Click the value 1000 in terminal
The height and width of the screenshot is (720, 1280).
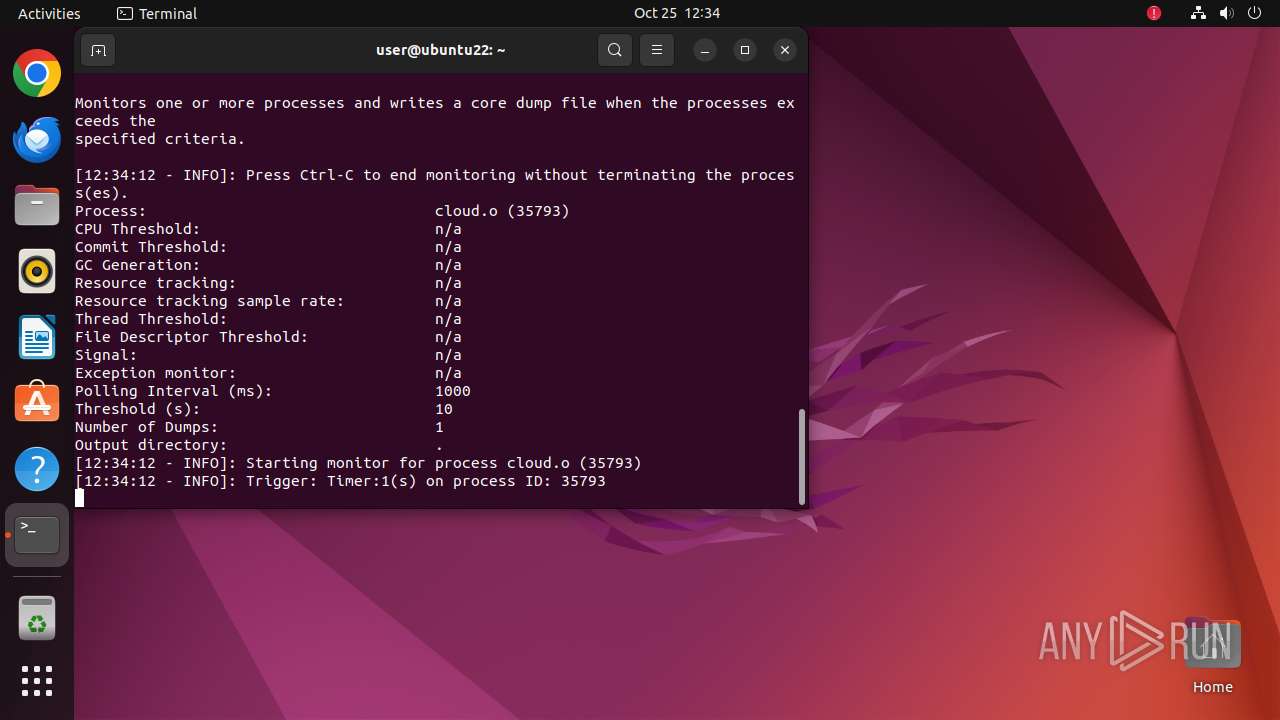pyautogui.click(x=453, y=391)
